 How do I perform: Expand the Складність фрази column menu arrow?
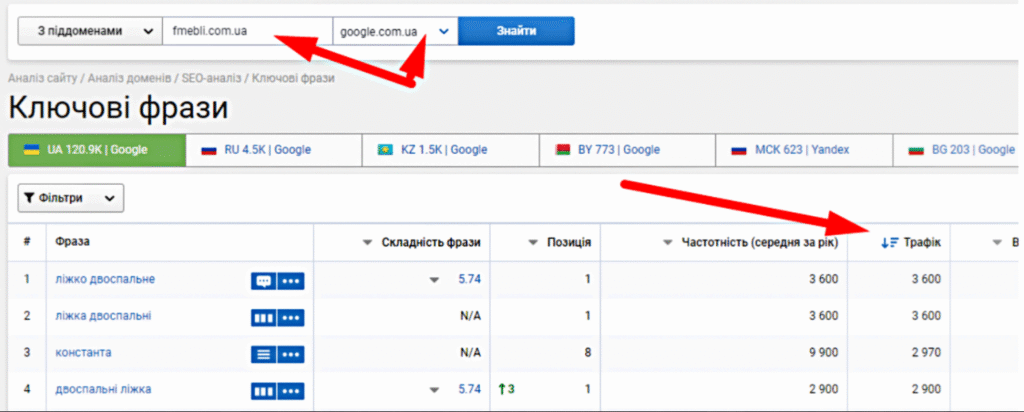[x=368, y=242]
